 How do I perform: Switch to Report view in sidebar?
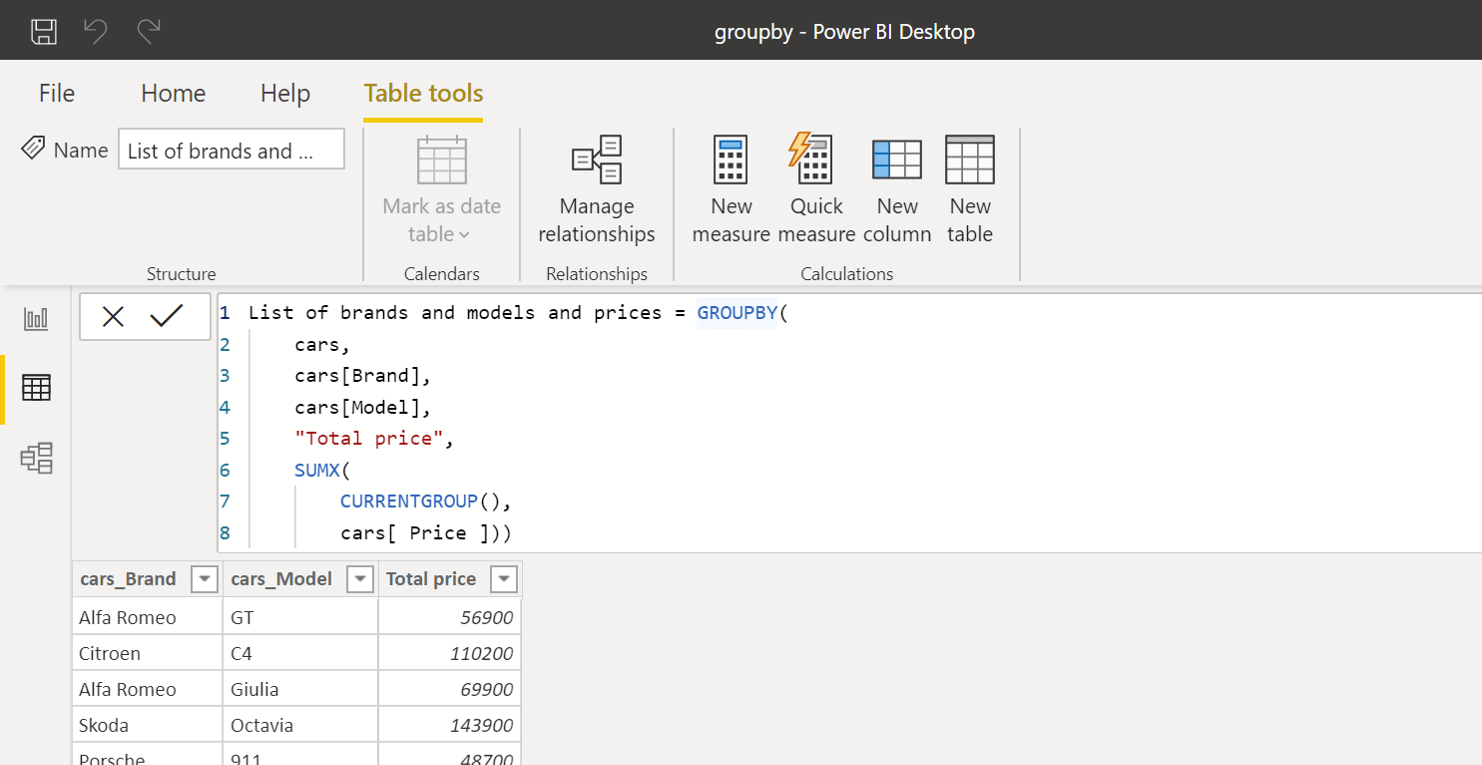(x=36, y=319)
